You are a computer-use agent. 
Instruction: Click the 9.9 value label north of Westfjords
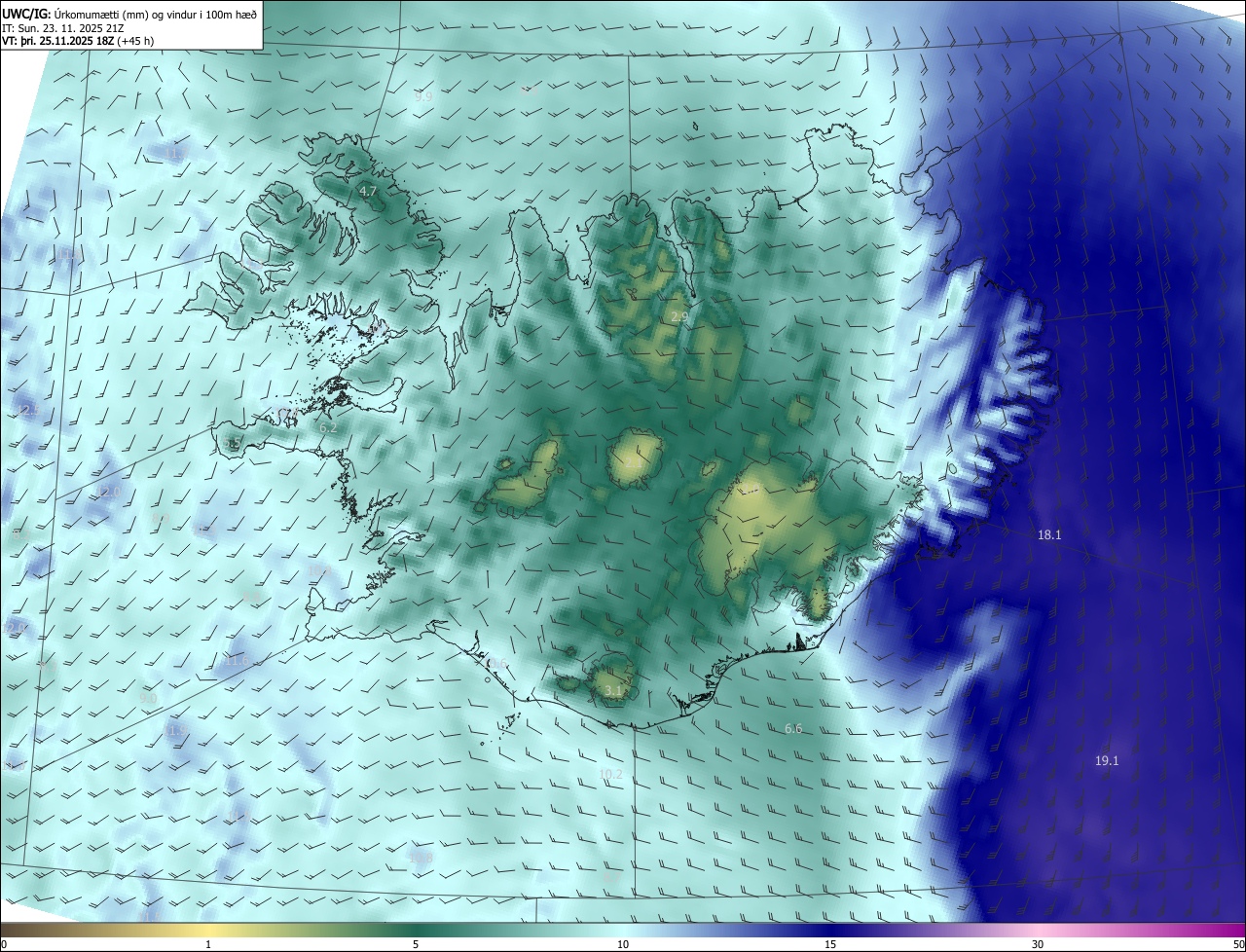click(x=423, y=96)
